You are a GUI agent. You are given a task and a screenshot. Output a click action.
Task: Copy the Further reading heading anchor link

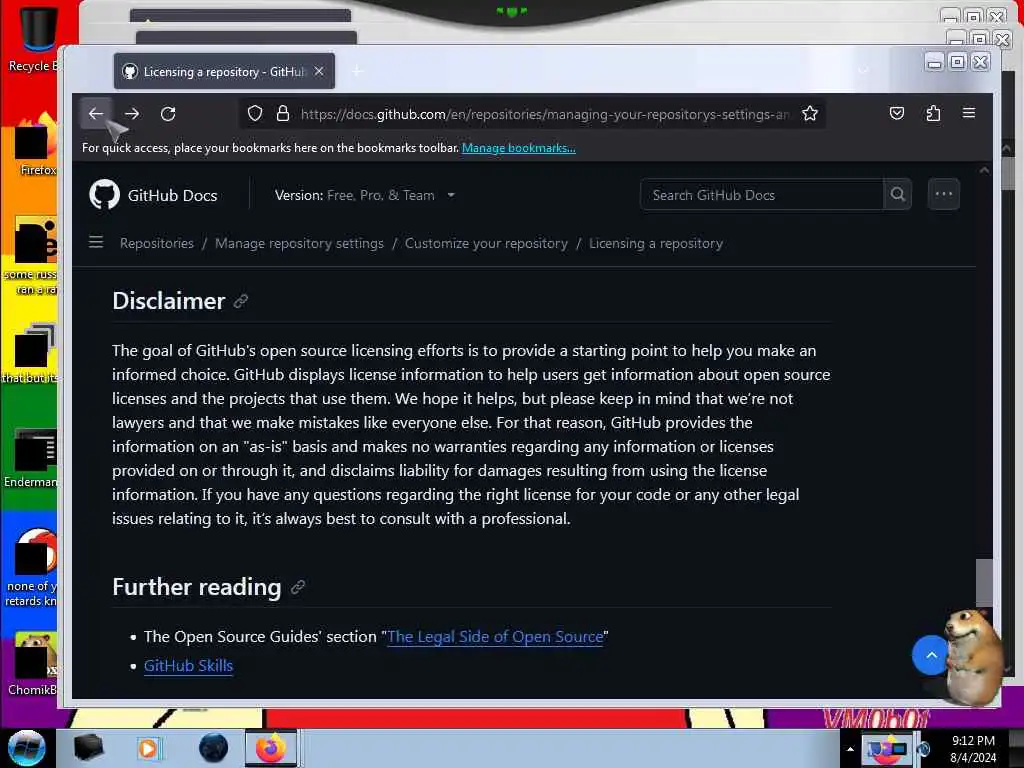[x=298, y=587]
